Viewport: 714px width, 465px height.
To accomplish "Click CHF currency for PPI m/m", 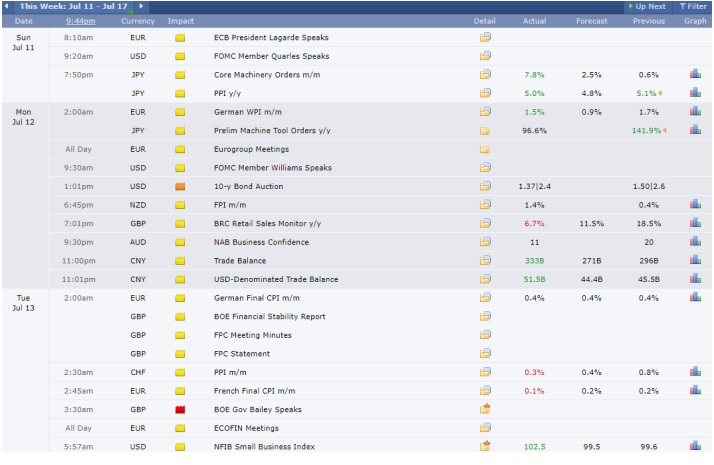I will (138, 373).
